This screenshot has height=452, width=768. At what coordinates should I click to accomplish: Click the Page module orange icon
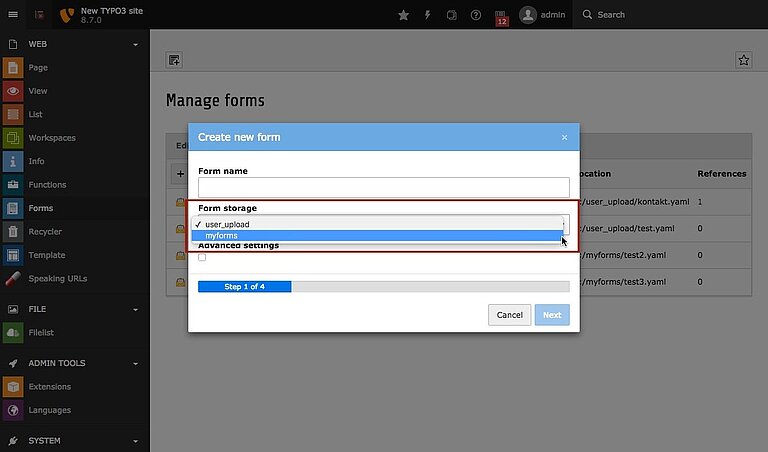(x=13, y=68)
